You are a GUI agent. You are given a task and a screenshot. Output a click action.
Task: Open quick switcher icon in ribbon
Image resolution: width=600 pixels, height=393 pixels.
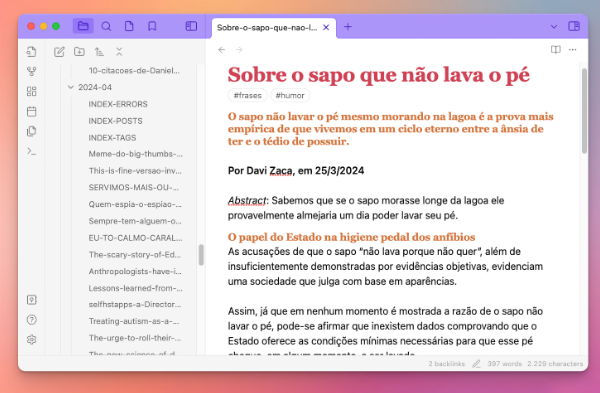(32, 52)
